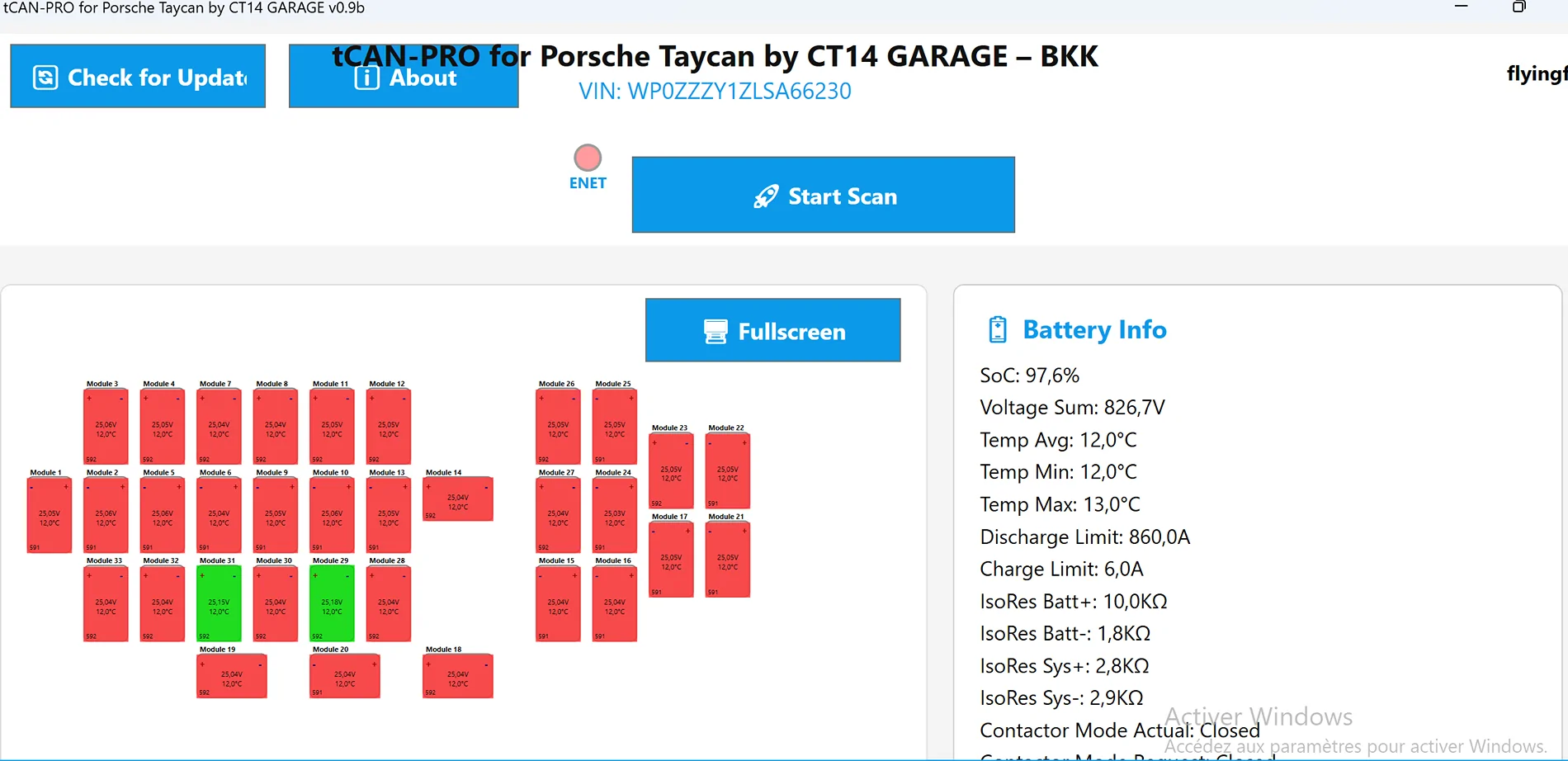Select the Module 14 battery tile
Image resolution: width=1568 pixels, height=761 pixels.
point(458,499)
